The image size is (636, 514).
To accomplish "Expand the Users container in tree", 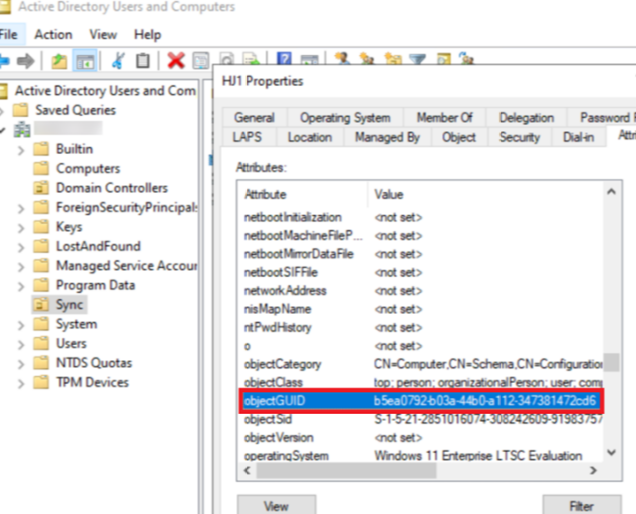I will 21,344.
